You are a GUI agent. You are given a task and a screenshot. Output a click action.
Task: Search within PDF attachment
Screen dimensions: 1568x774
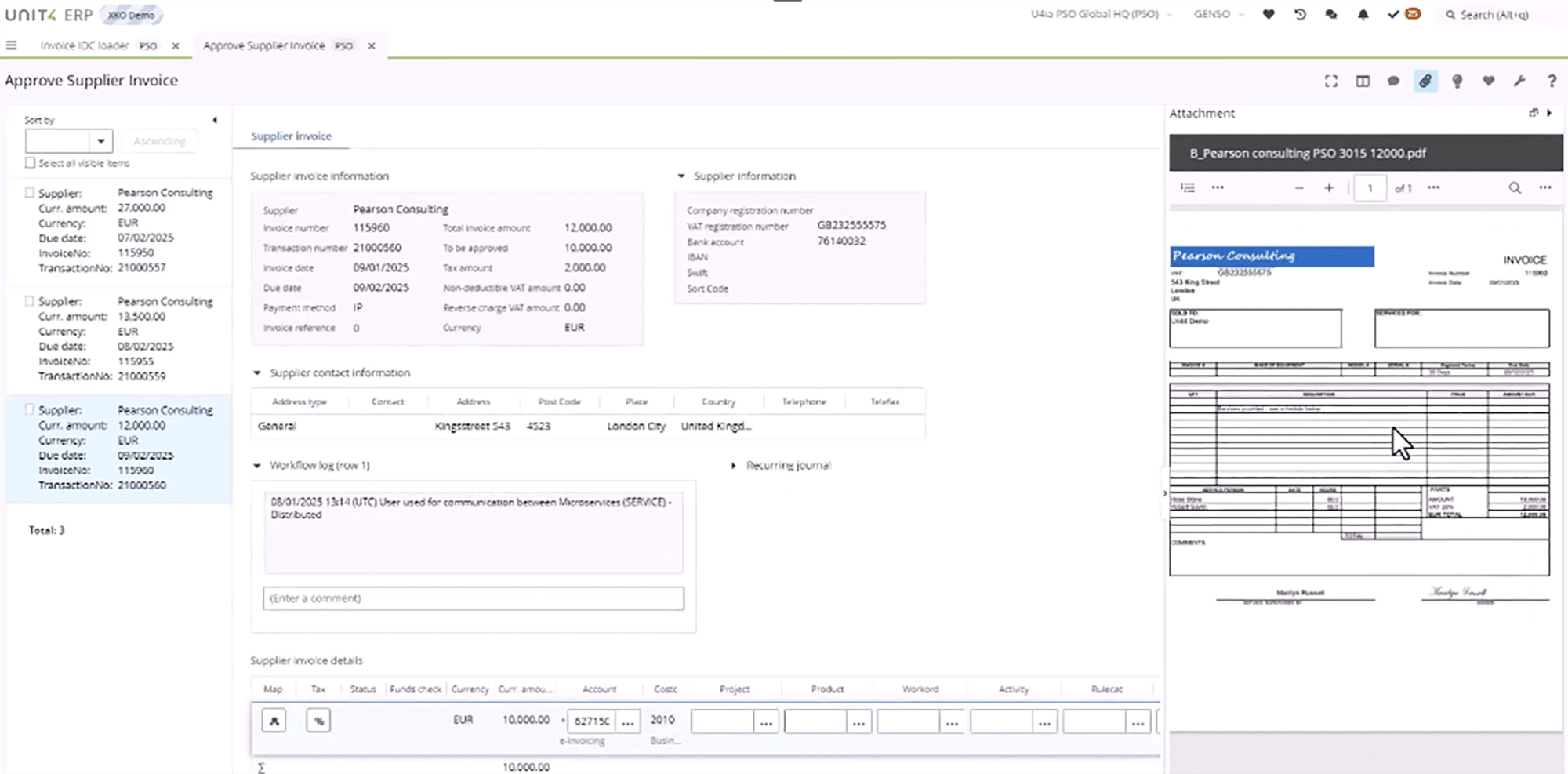[x=1515, y=187]
